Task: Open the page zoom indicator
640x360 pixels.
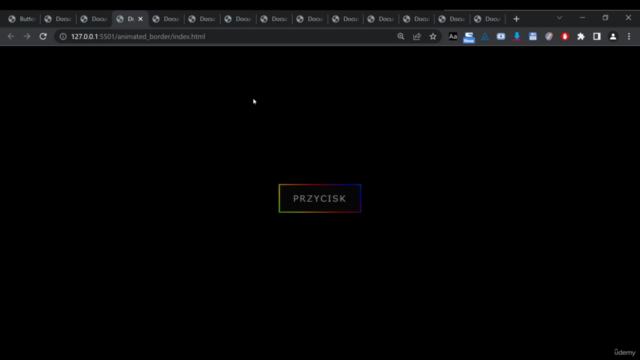Action: 401,36
